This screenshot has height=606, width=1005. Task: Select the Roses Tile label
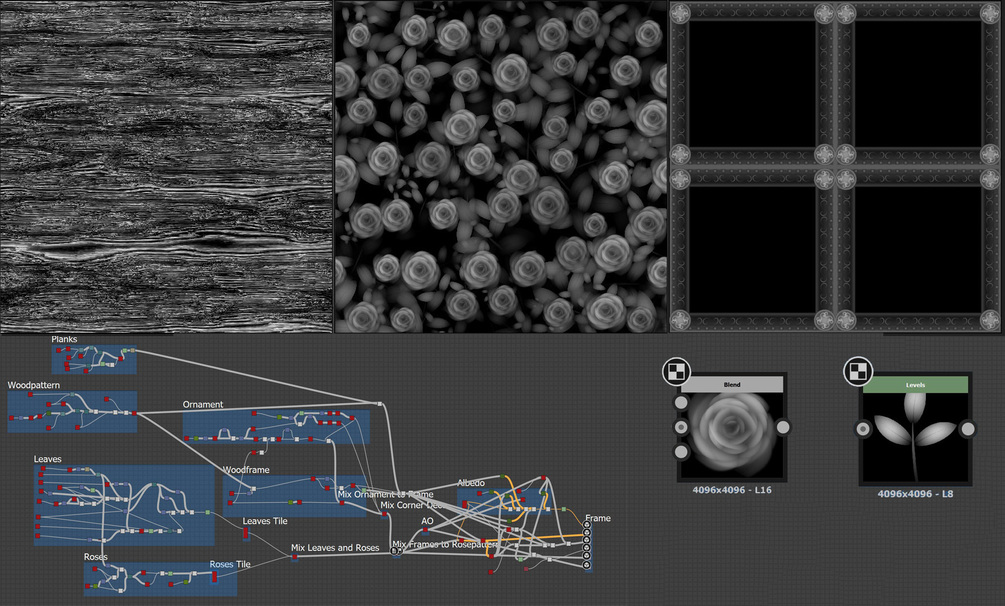point(229,564)
